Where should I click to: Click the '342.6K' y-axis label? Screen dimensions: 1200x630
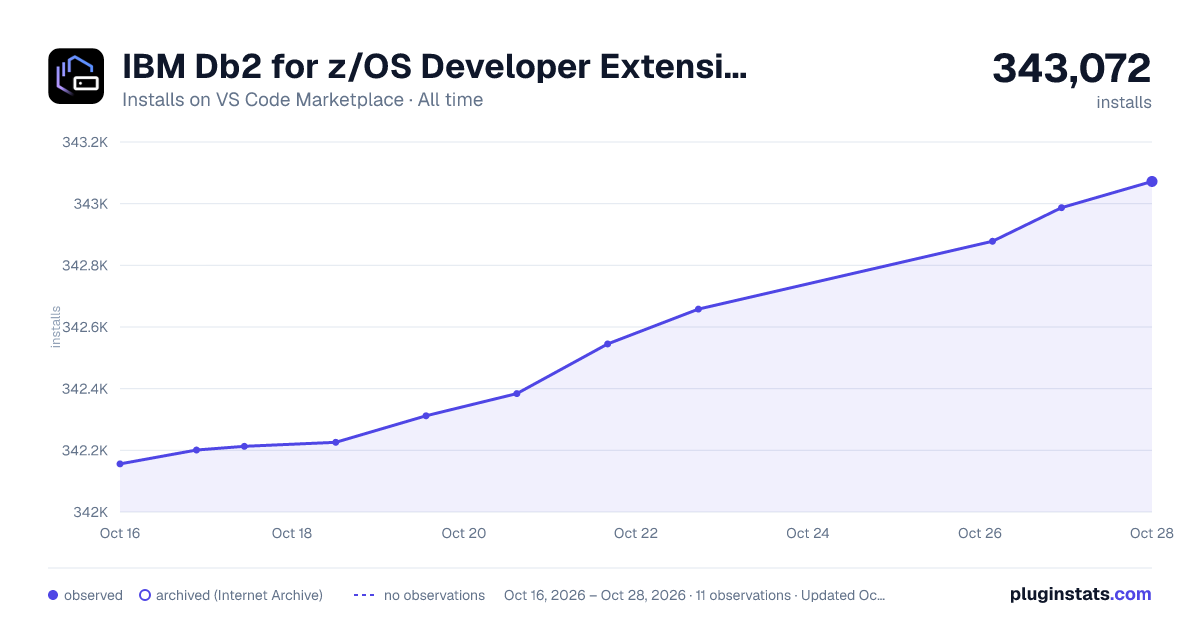coord(84,327)
